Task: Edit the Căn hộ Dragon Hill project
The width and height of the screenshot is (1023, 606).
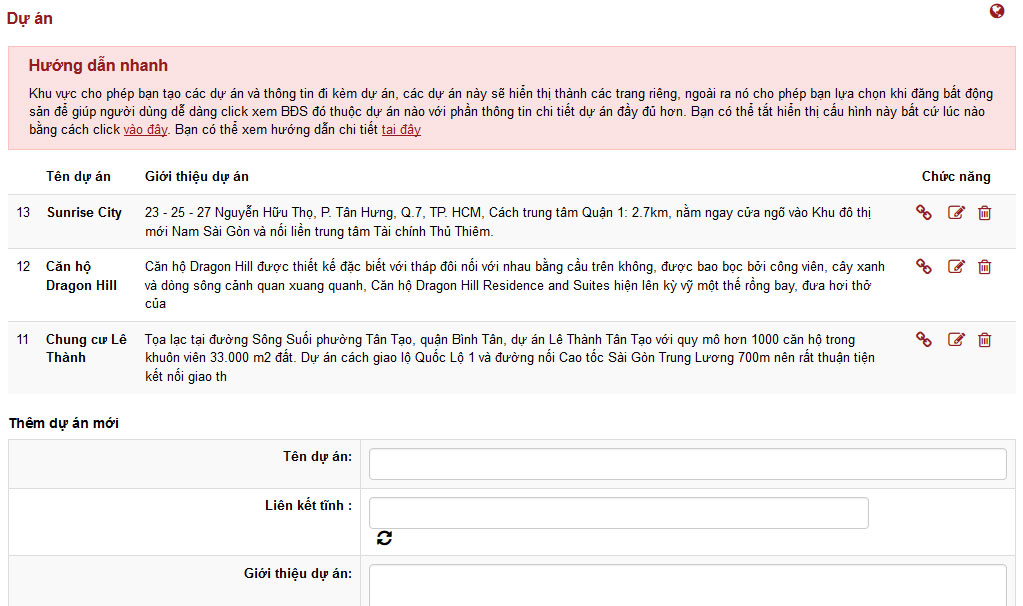Action: [x=956, y=267]
